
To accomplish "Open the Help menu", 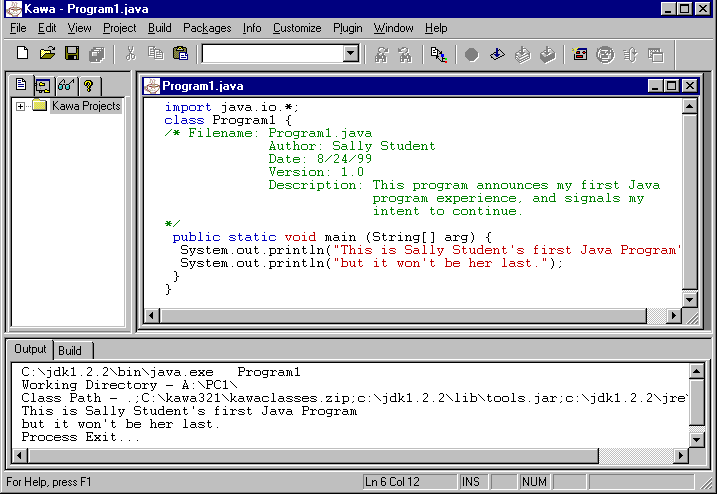I will pos(436,28).
